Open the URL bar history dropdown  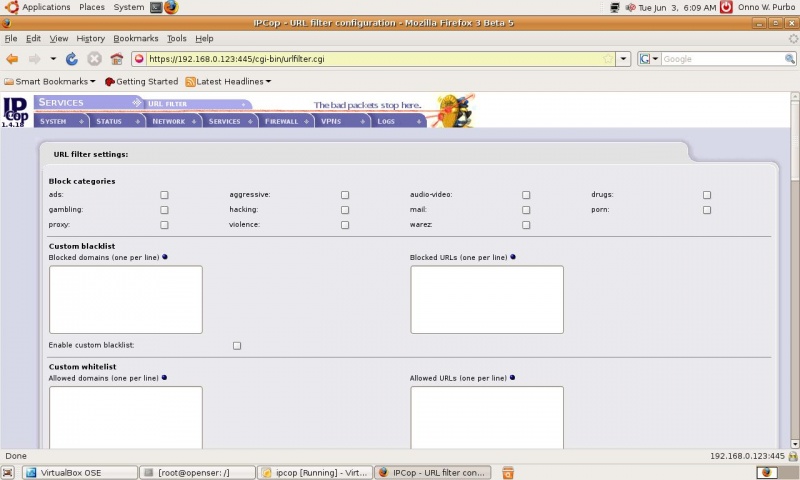(623, 59)
